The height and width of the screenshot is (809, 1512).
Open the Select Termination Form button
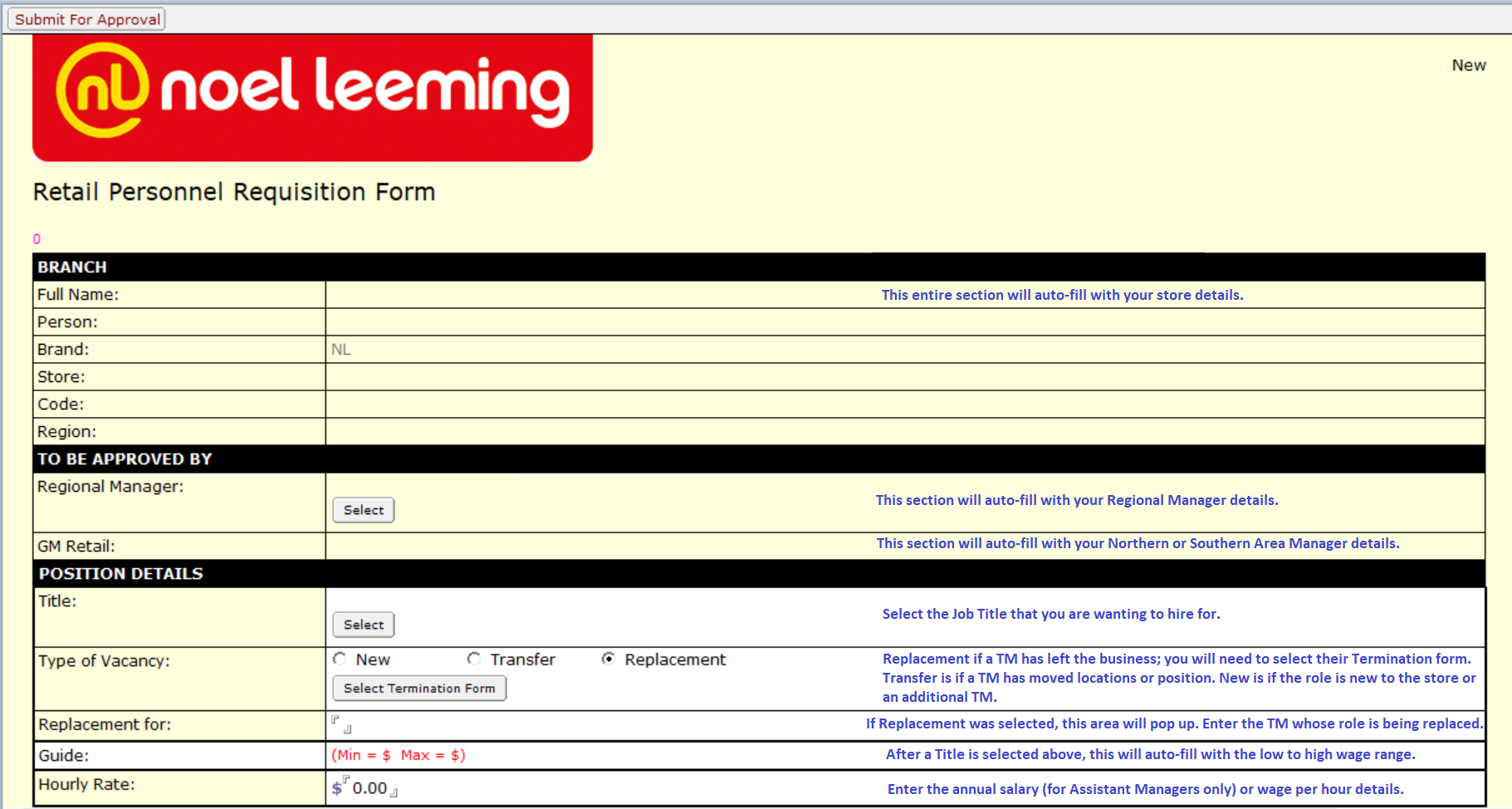(419, 689)
